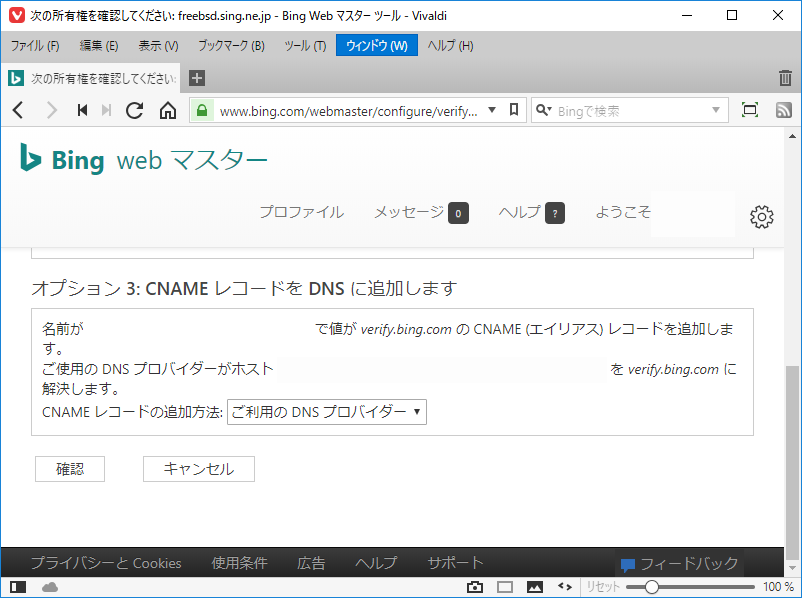Toggle the side panel icon in status bar
Image resolution: width=802 pixels, height=598 pixels.
pyautogui.click(x=18, y=587)
